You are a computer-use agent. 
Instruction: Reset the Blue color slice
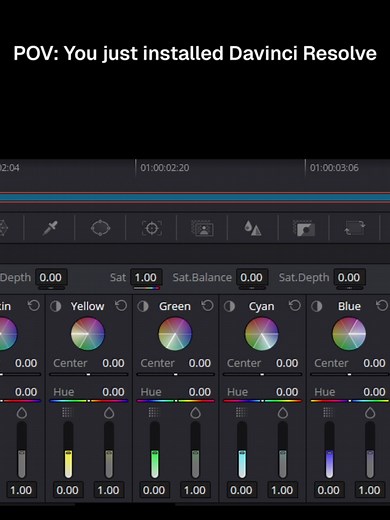pyautogui.click(x=382, y=306)
